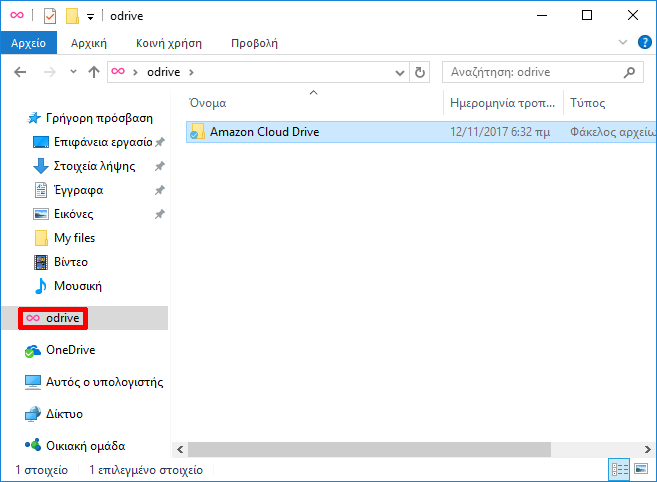This screenshot has width=657, height=482.
Task: Open Οικιακή ομάδα in navigation pane
Action: point(85,446)
